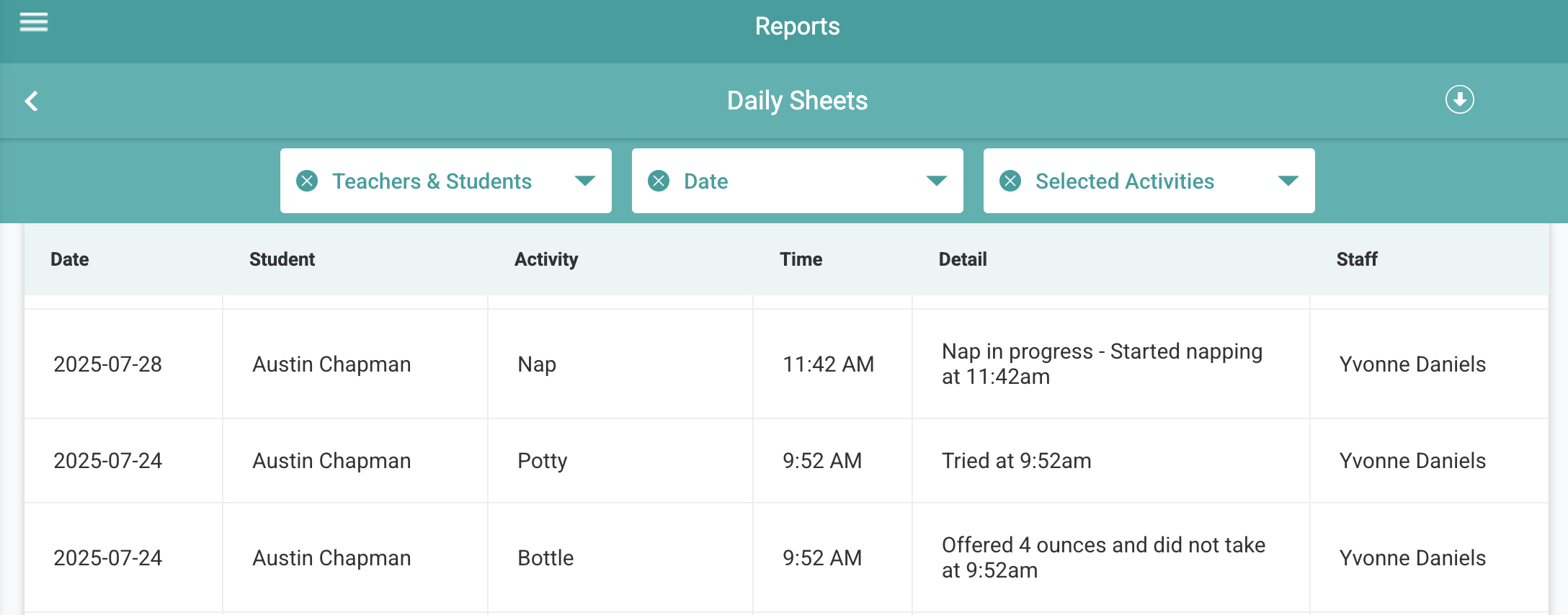Click the Student column header
1568x615 pixels.
(x=282, y=259)
